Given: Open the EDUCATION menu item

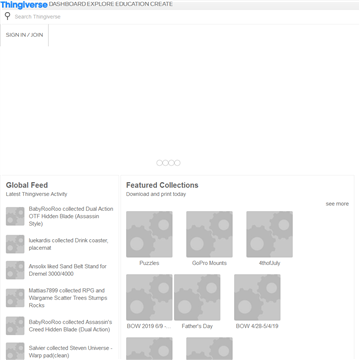Looking at the screenshot, I should click(132, 4).
